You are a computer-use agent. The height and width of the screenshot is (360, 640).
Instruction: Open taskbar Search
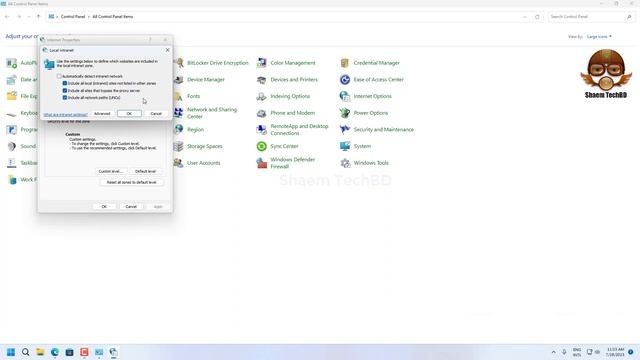(25, 352)
